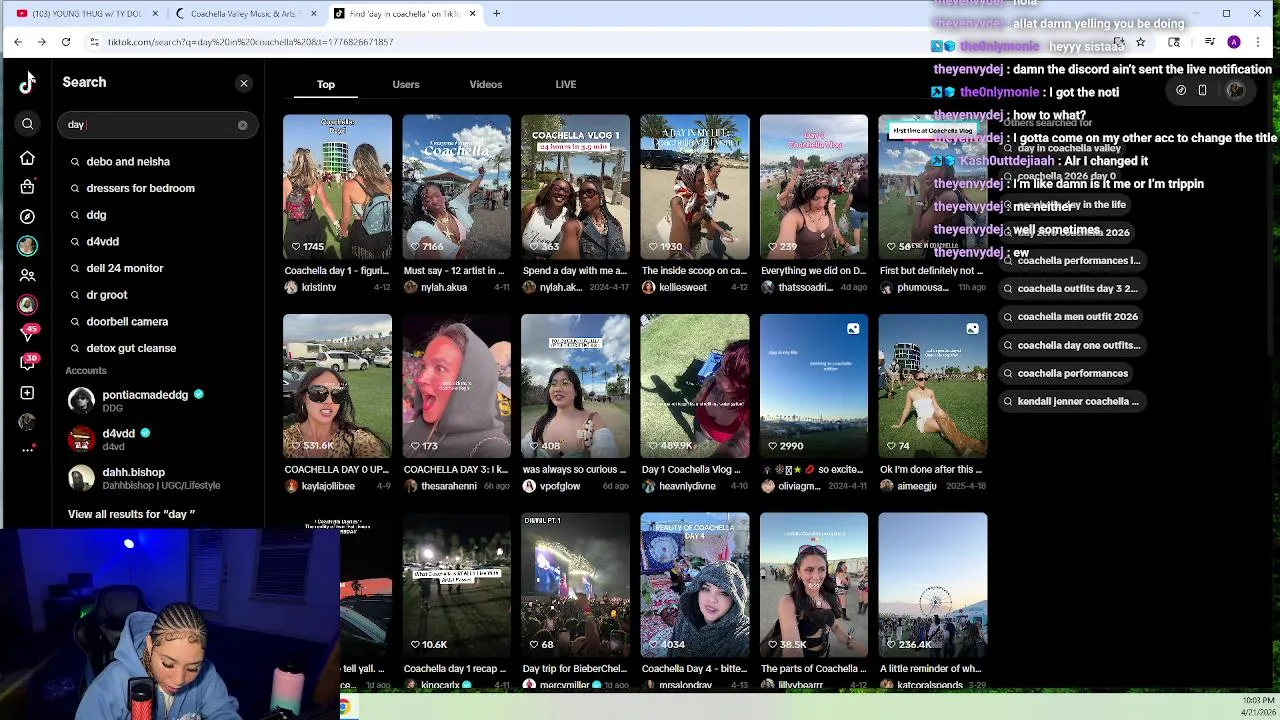
Task: Choose suggestion 'dr groot'
Action: [x=160, y=295]
